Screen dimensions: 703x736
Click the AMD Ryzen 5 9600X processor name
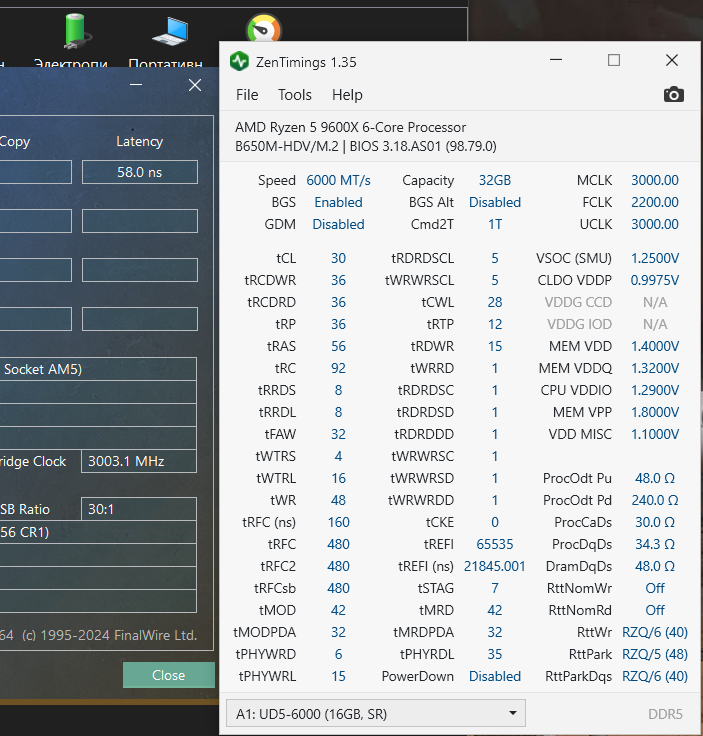click(x=350, y=127)
